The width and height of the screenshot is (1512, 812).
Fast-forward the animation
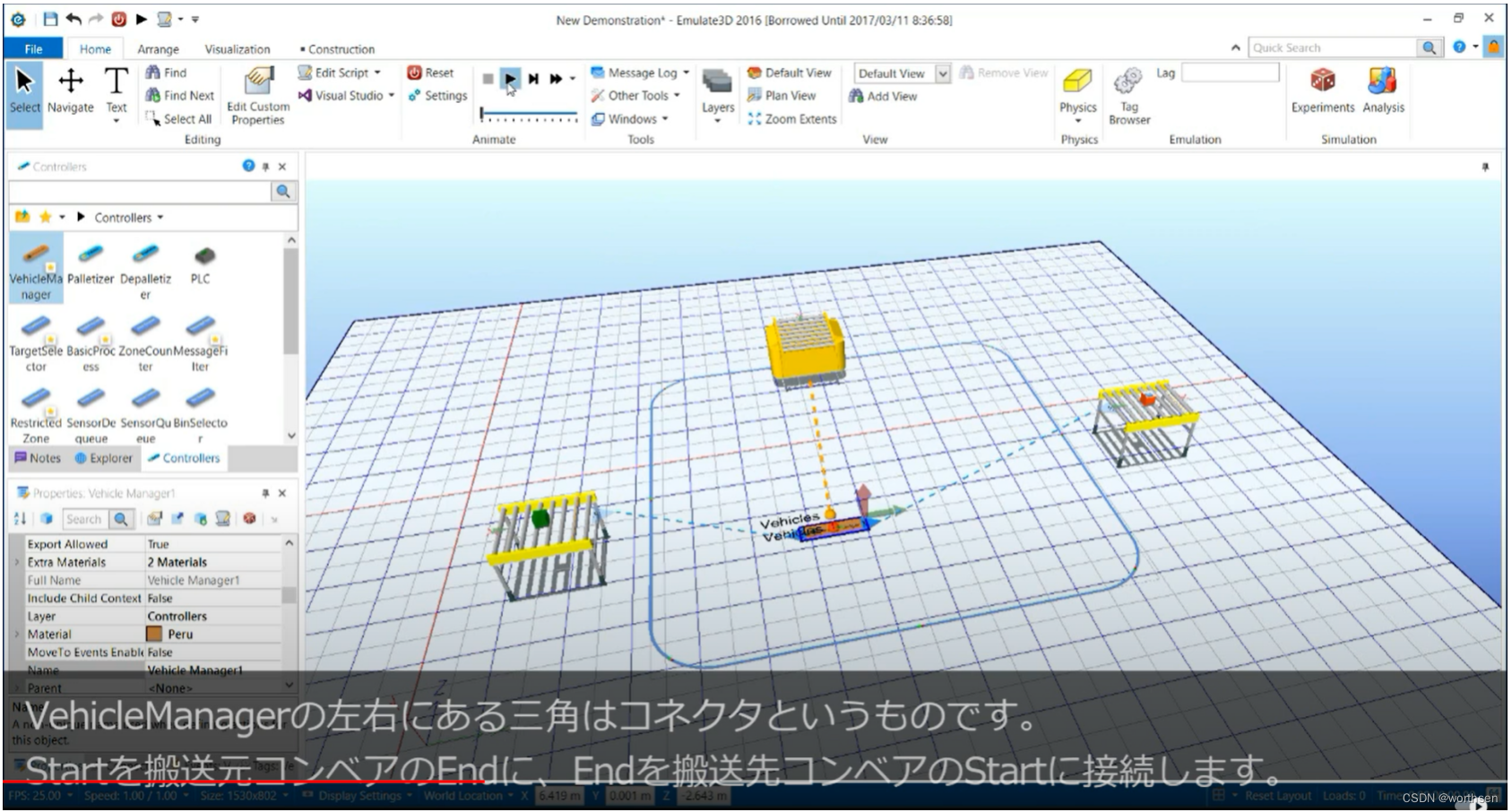coord(556,79)
